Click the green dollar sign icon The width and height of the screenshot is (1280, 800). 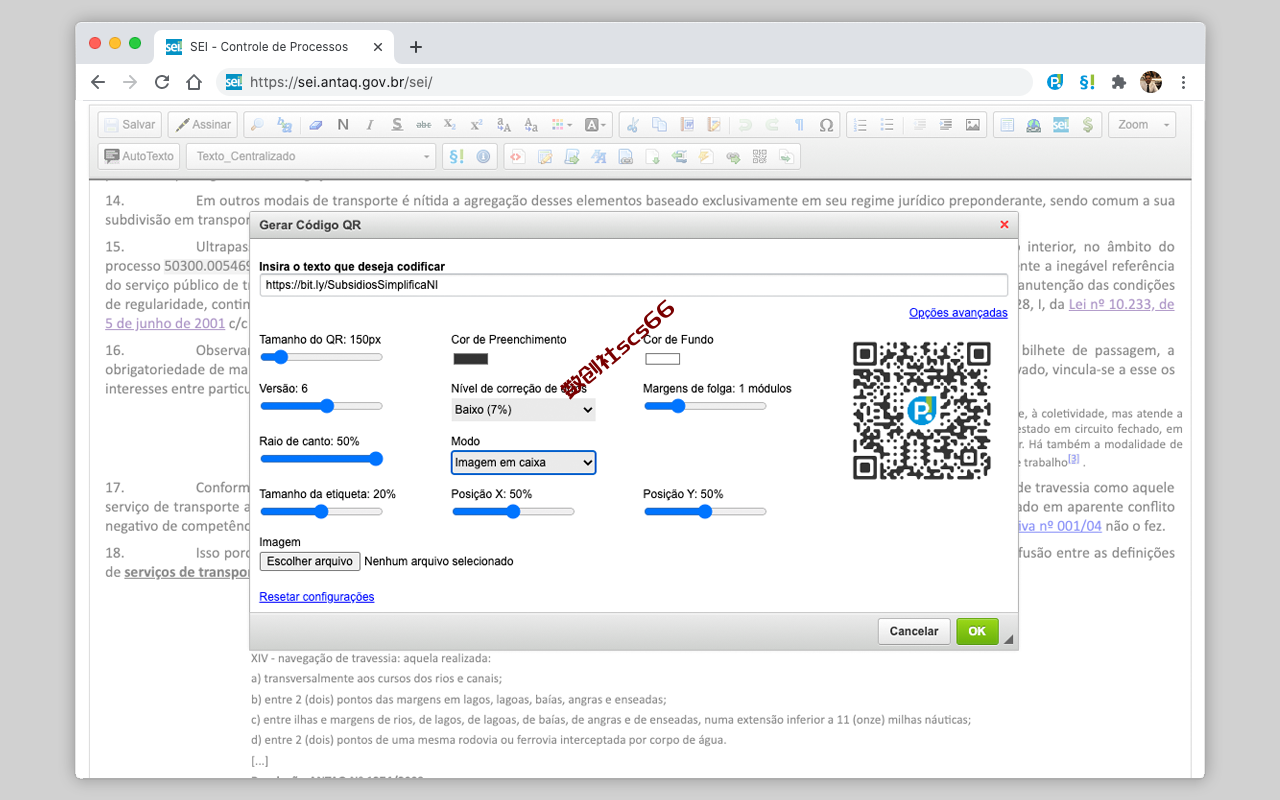[x=1088, y=125]
